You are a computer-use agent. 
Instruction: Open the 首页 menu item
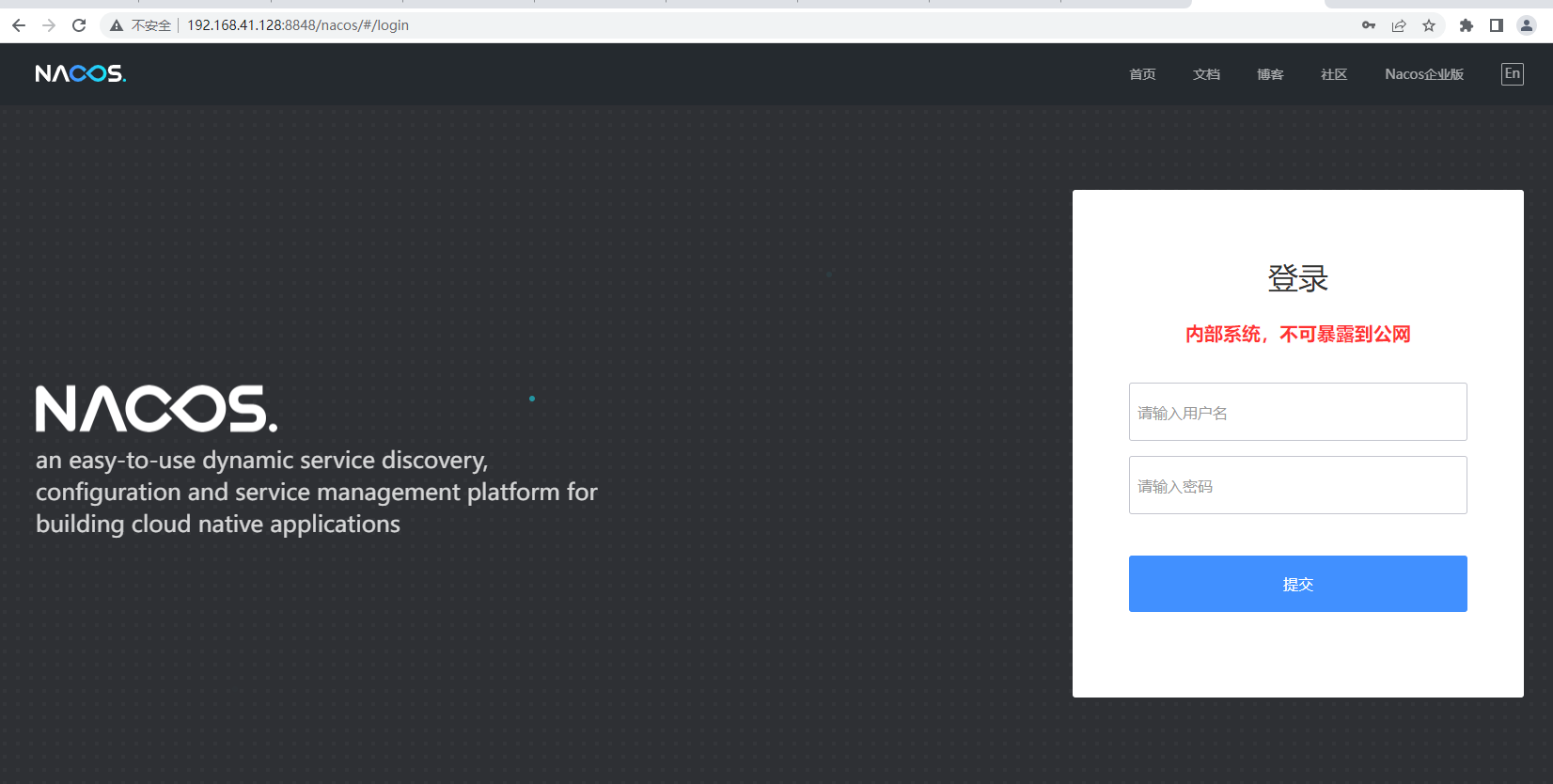[1142, 74]
